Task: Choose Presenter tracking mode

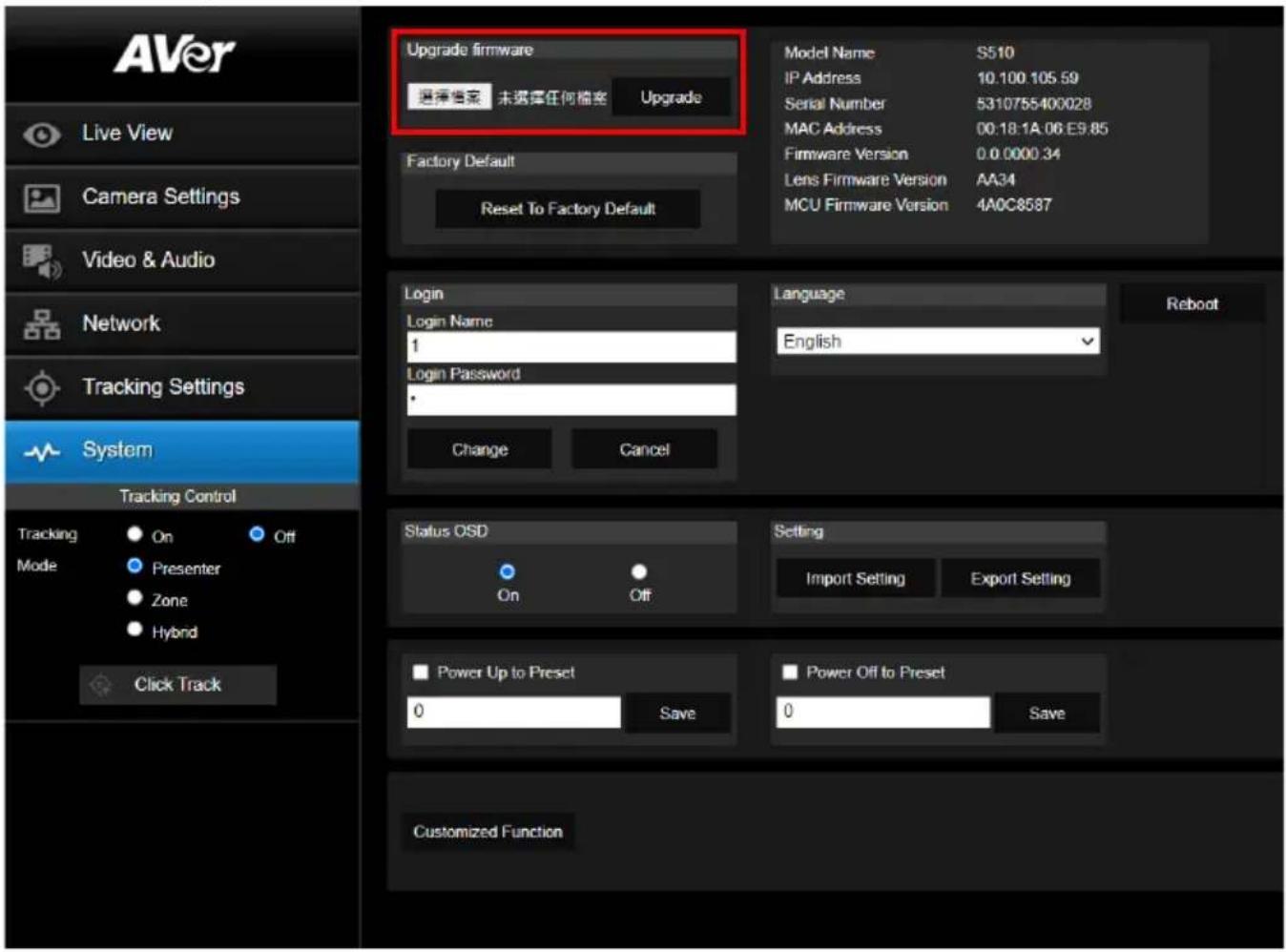Action: coord(135,566)
